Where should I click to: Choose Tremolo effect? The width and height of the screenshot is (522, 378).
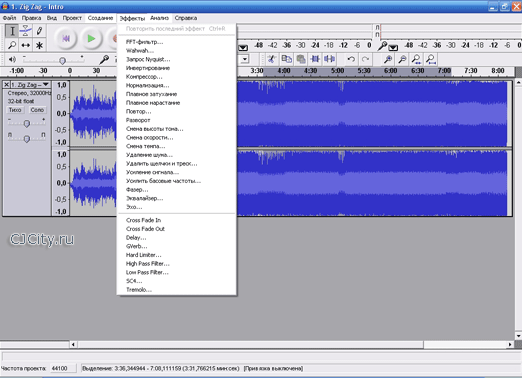tap(177, 290)
